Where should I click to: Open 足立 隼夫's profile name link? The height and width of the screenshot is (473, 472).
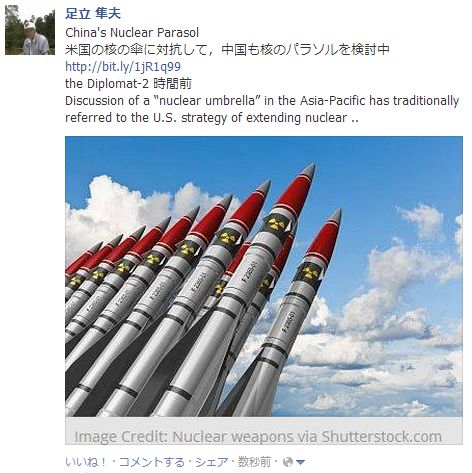pos(93,13)
